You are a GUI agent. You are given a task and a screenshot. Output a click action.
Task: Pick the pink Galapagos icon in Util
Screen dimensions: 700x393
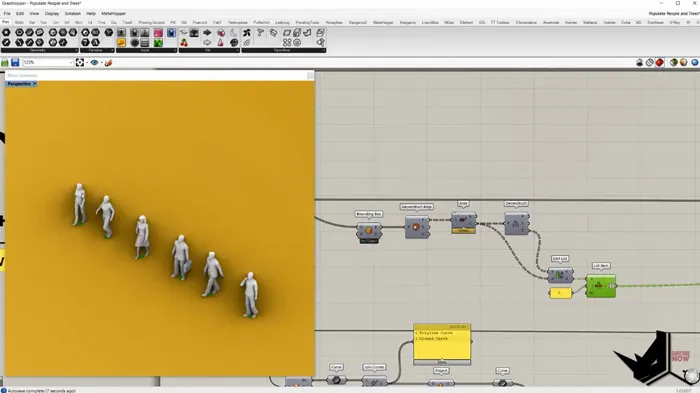(x=221, y=33)
